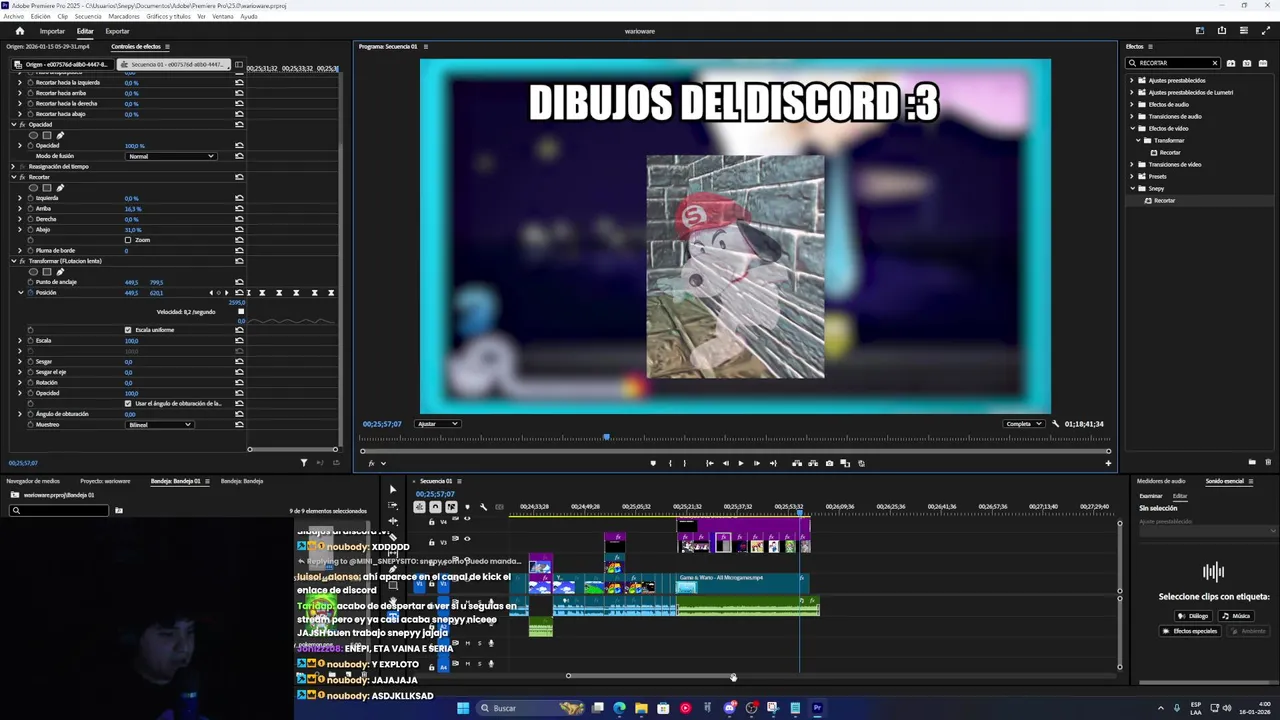The width and height of the screenshot is (1280, 720).
Task: Select Recortar preset under Snepy folder
Action: (x=1164, y=201)
